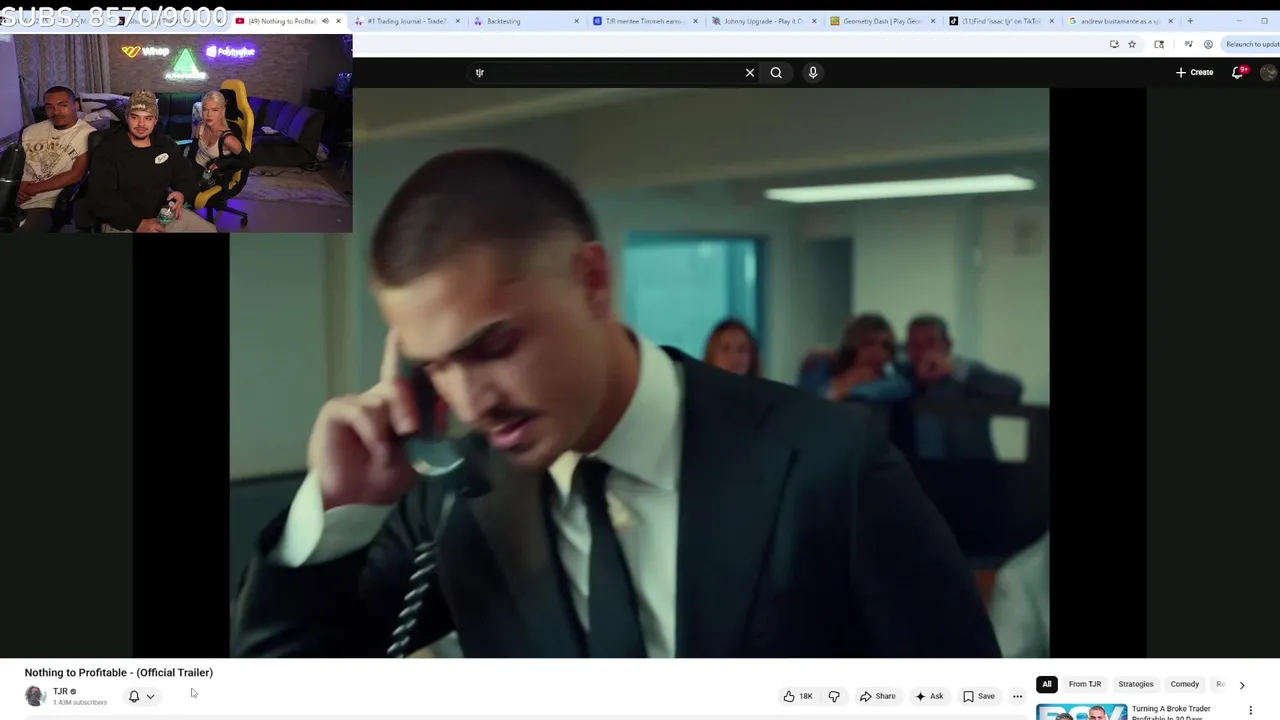Click in the YouTube search field
This screenshot has width=1280, height=720.
[x=605, y=72]
